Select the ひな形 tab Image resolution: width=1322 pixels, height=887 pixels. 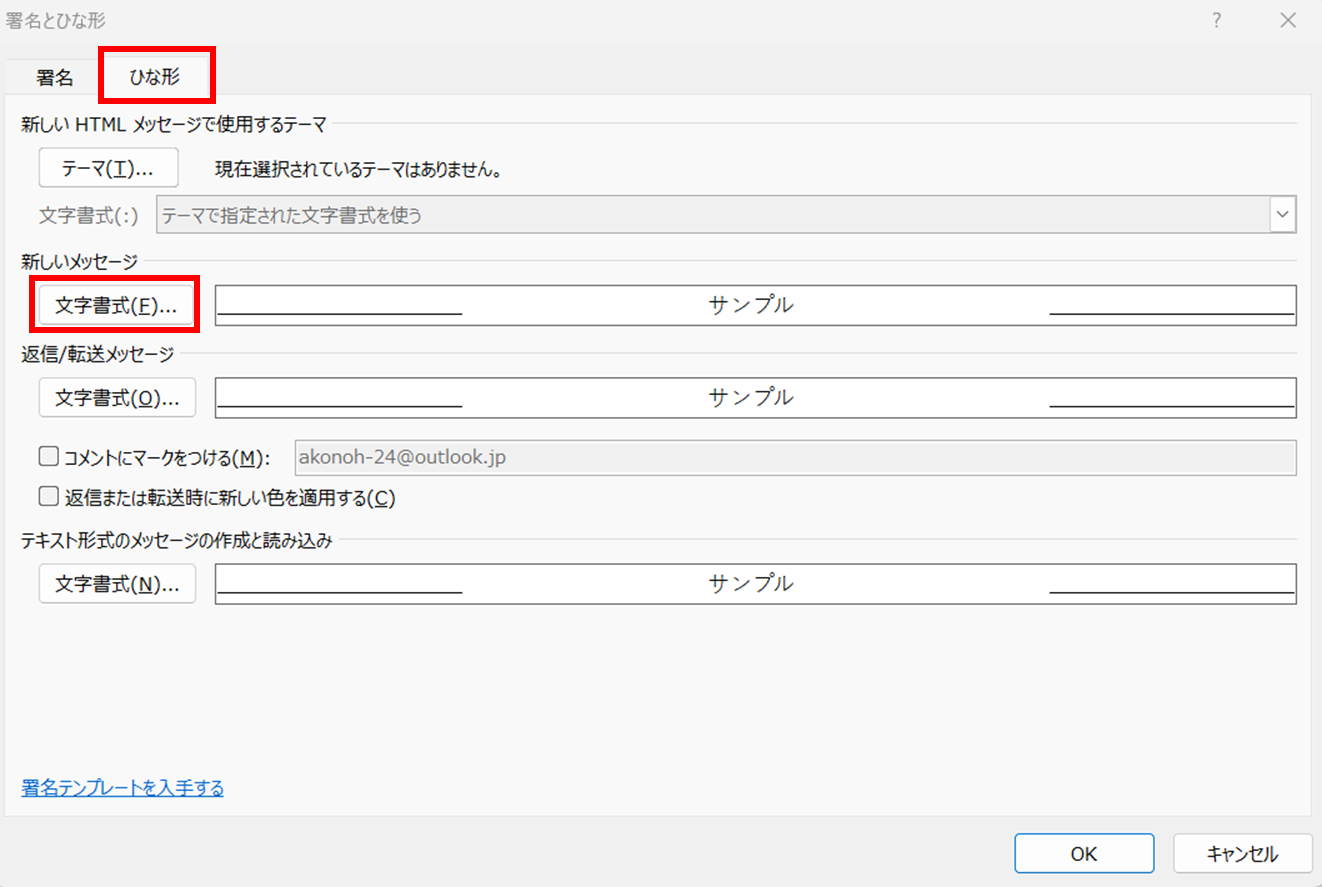[x=155, y=78]
